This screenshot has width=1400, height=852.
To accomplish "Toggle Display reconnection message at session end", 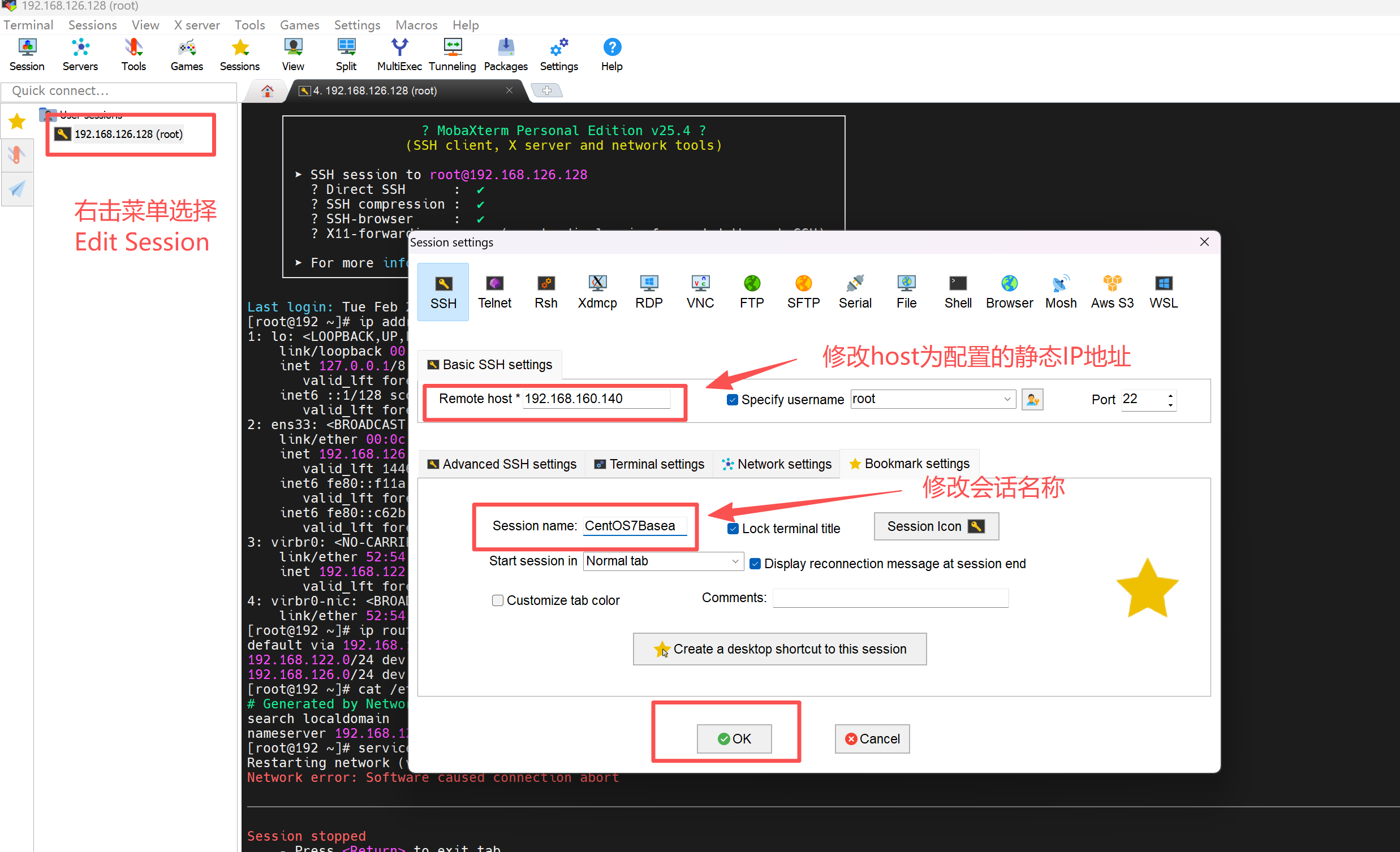I will 755,564.
